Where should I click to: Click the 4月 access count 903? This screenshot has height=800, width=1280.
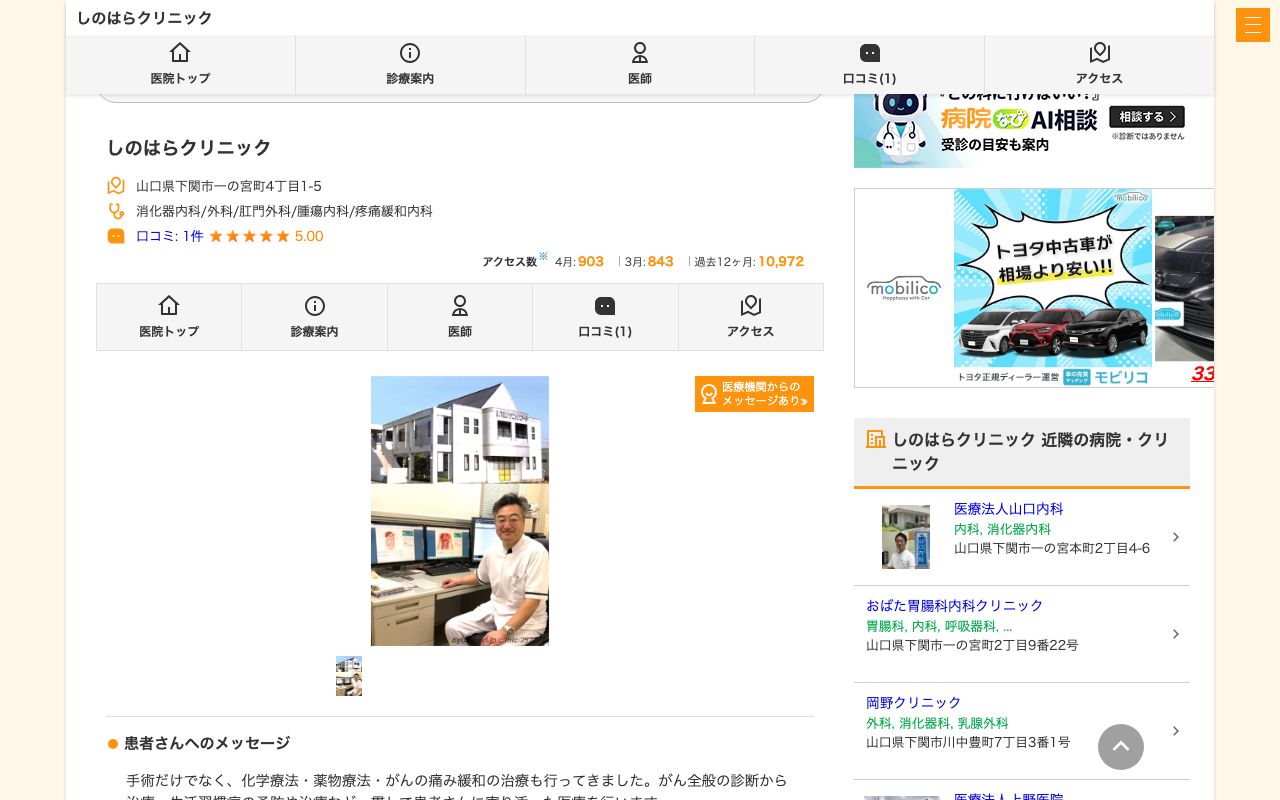591,261
